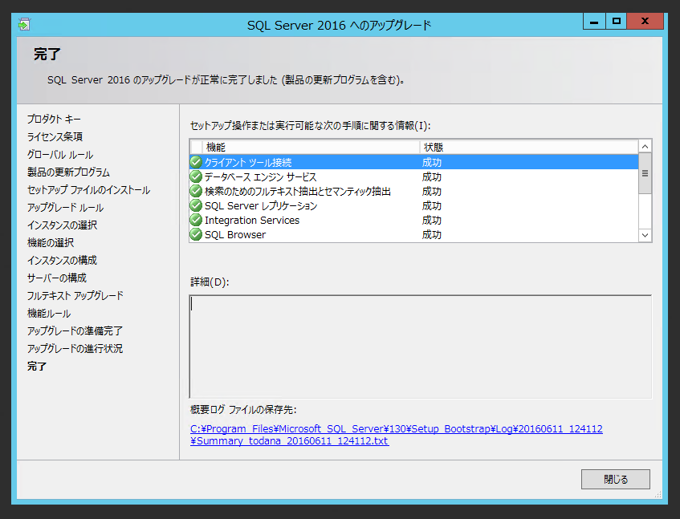Select the Integration Services row
This screenshot has height=519, width=680.
click(x=414, y=220)
